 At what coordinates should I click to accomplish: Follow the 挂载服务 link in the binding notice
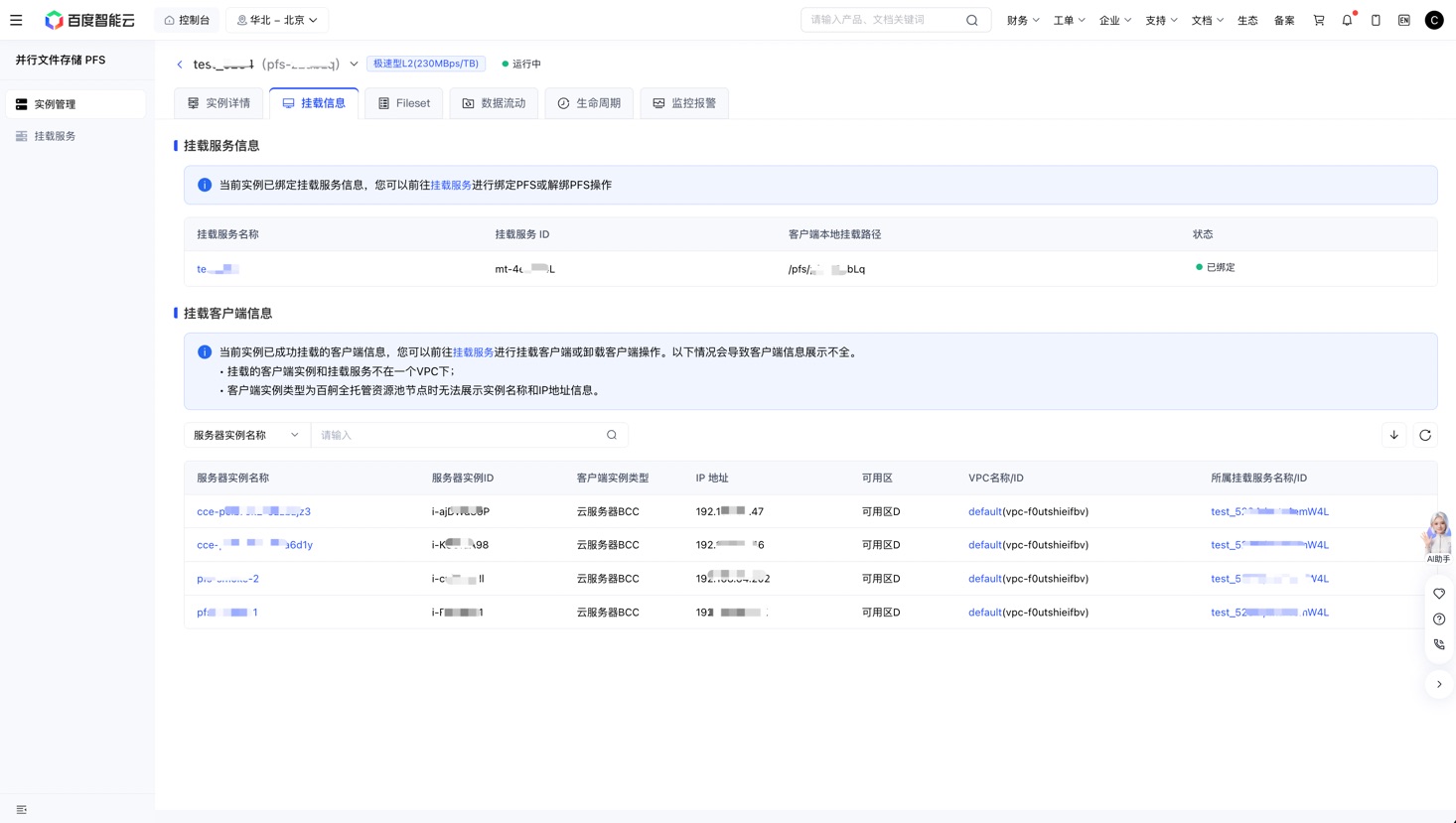pos(451,185)
